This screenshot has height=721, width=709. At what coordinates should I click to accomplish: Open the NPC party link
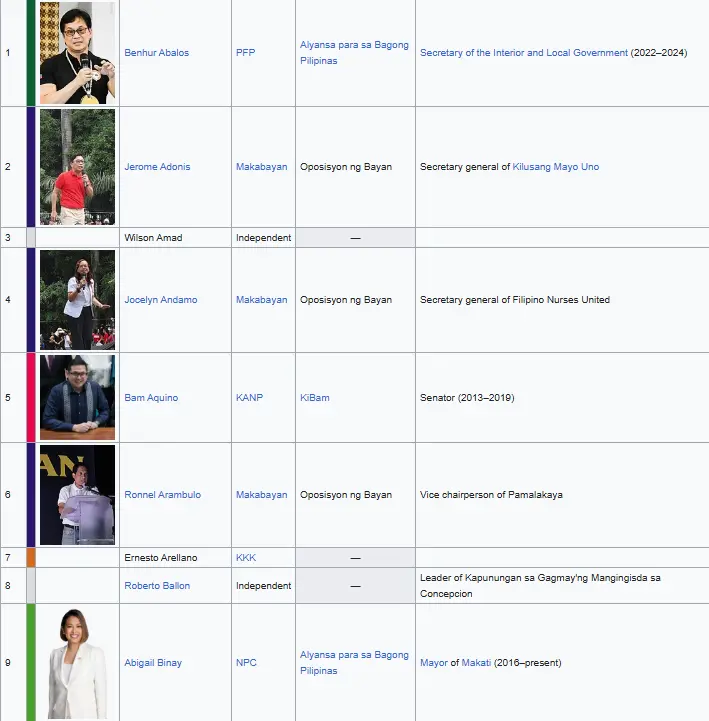246,663
